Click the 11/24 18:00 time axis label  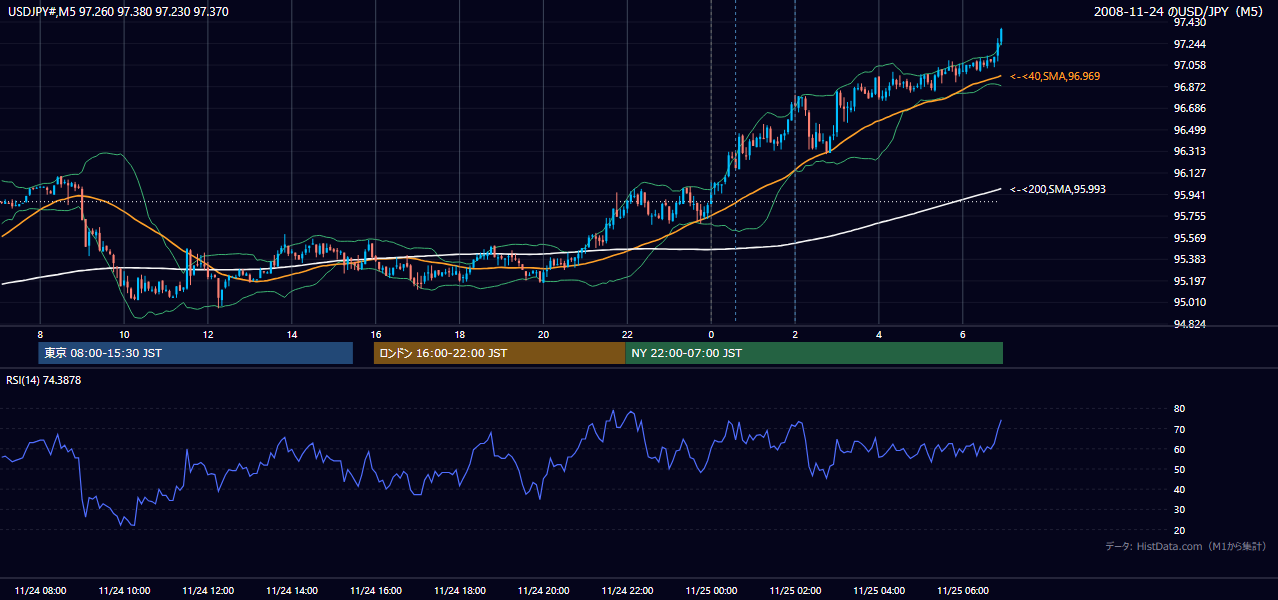click(460, 590)
